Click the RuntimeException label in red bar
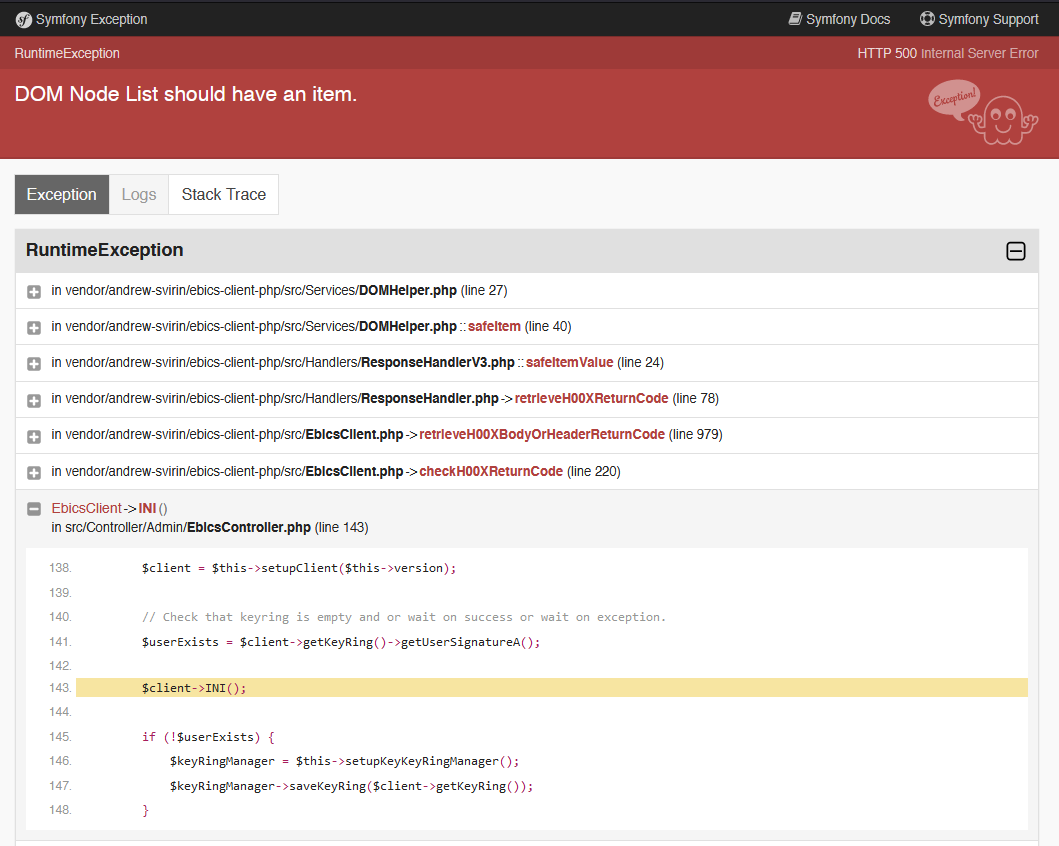The height and width of the screenshot is (846, 1059). tap(67, 53)
